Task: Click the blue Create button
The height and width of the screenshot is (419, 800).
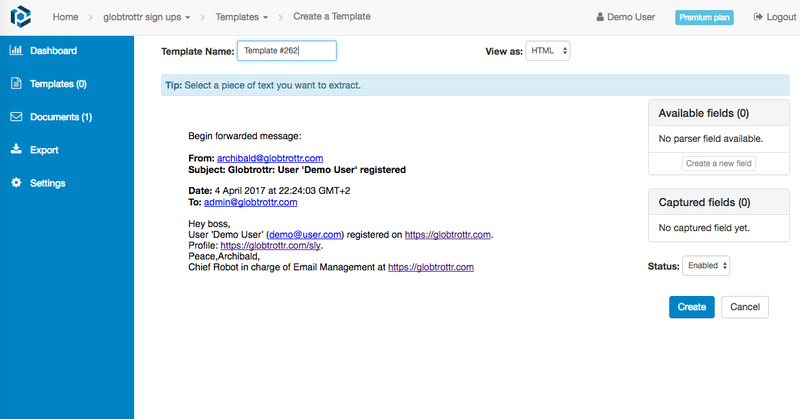Action: coord(692,307)
